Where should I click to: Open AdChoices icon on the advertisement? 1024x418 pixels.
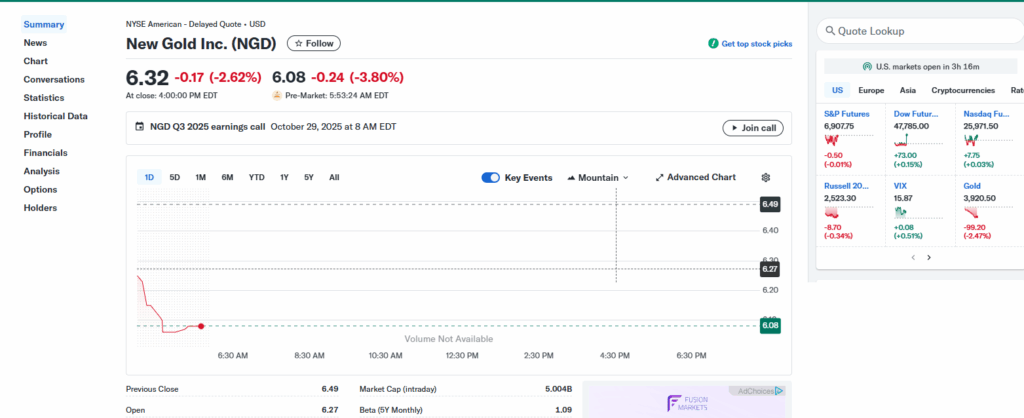pyautogui.click(x=778, y=391)
